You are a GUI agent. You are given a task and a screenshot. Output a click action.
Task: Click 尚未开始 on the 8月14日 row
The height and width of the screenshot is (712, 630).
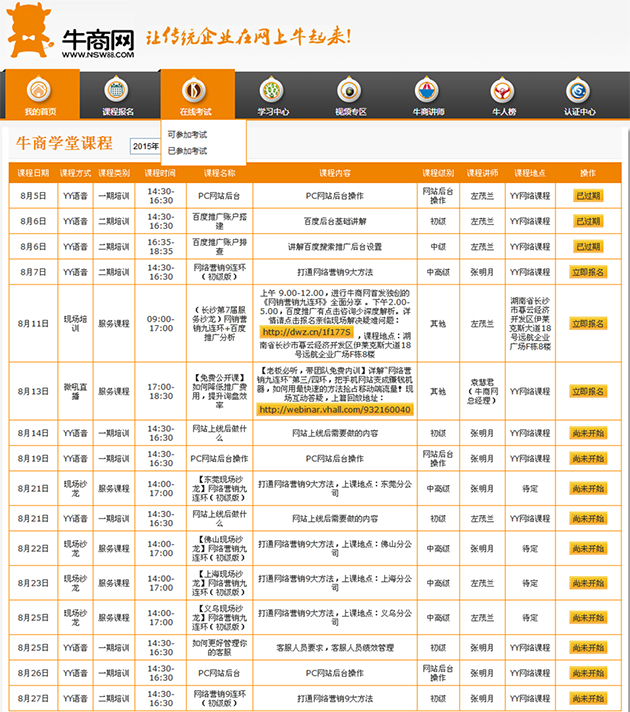588,433
